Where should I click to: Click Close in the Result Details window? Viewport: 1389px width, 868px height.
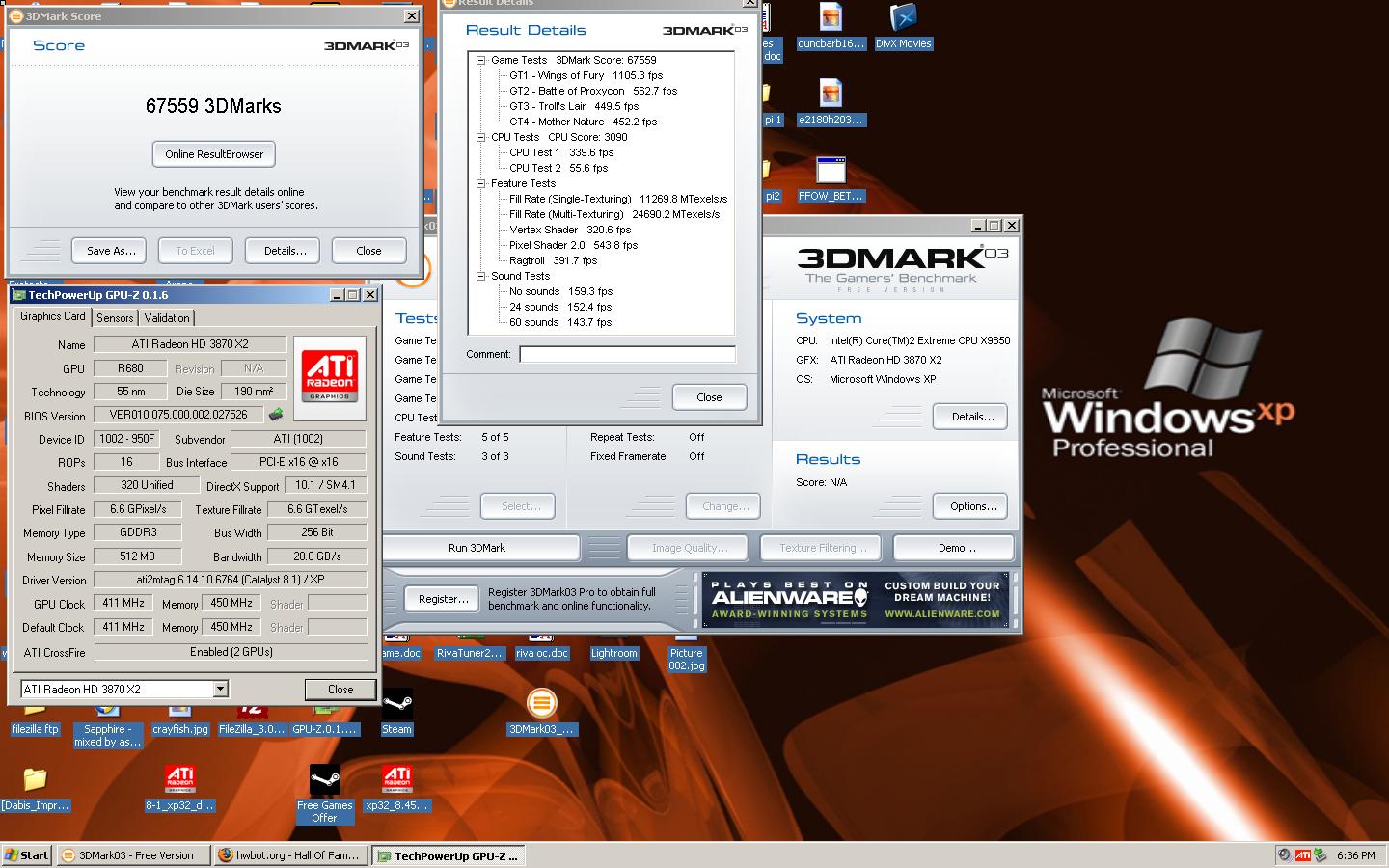pos(709,397)
